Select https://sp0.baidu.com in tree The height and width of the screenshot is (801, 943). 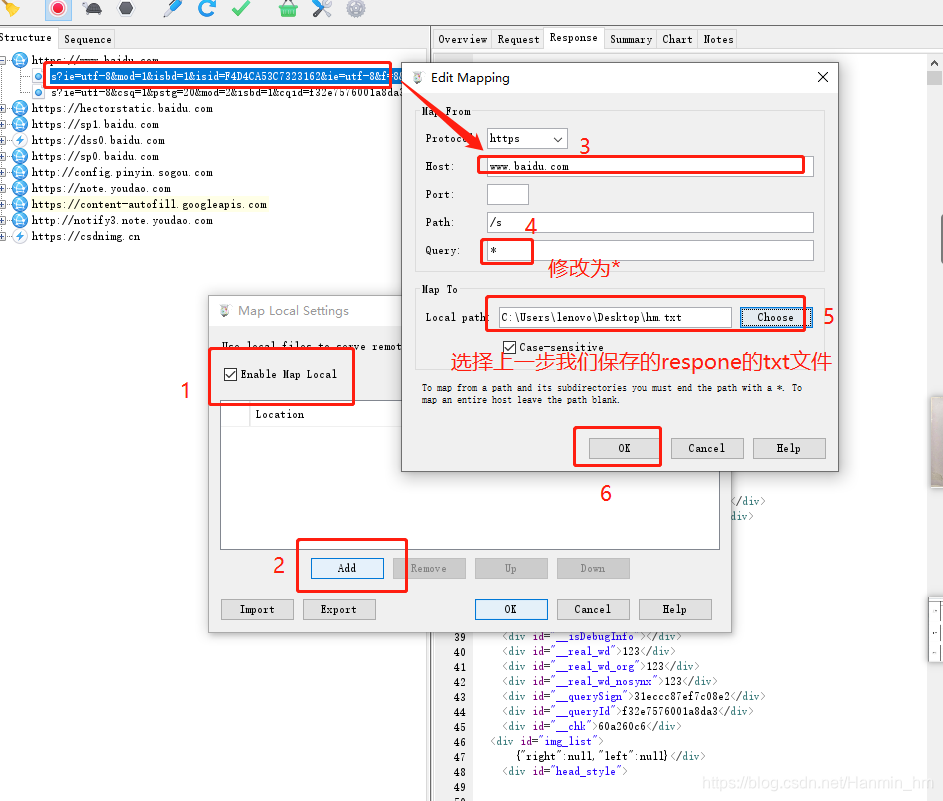pyautogui.click(x=95, y=156)
